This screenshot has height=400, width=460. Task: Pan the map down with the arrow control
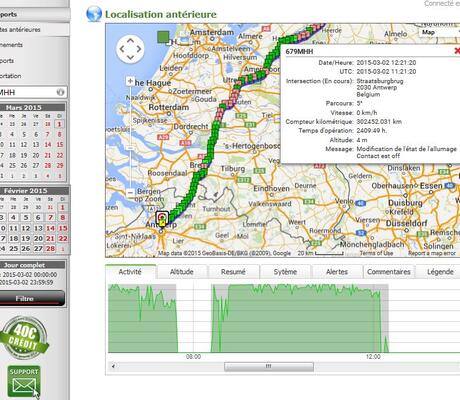(130, 58)
